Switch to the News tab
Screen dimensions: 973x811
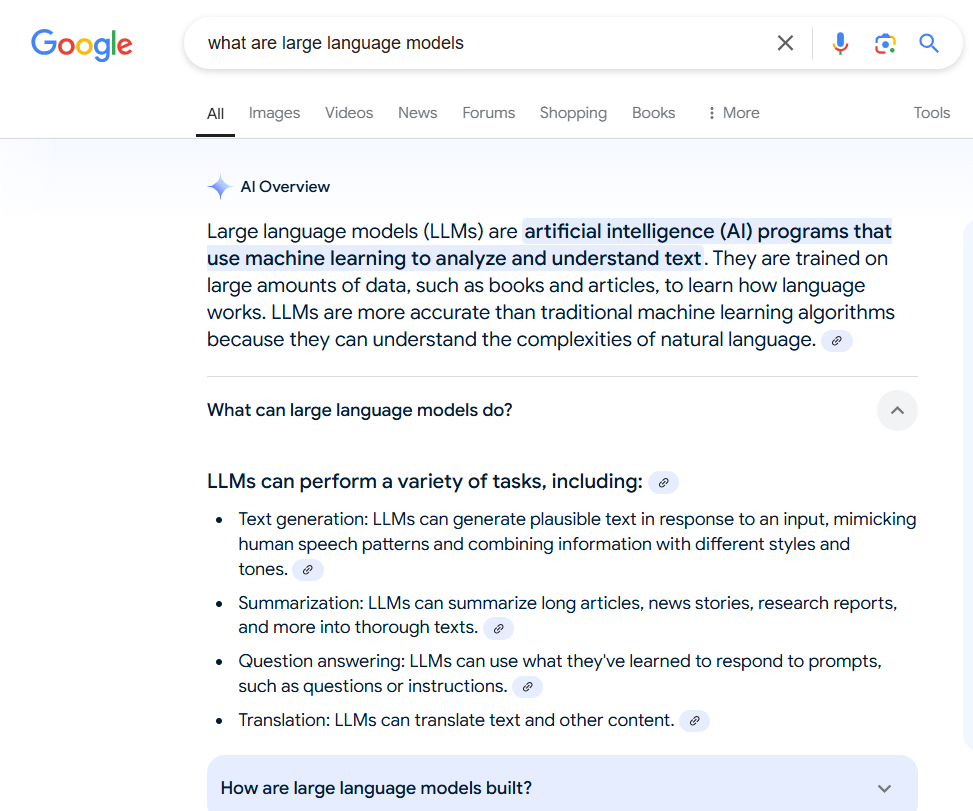click(418, 113)
